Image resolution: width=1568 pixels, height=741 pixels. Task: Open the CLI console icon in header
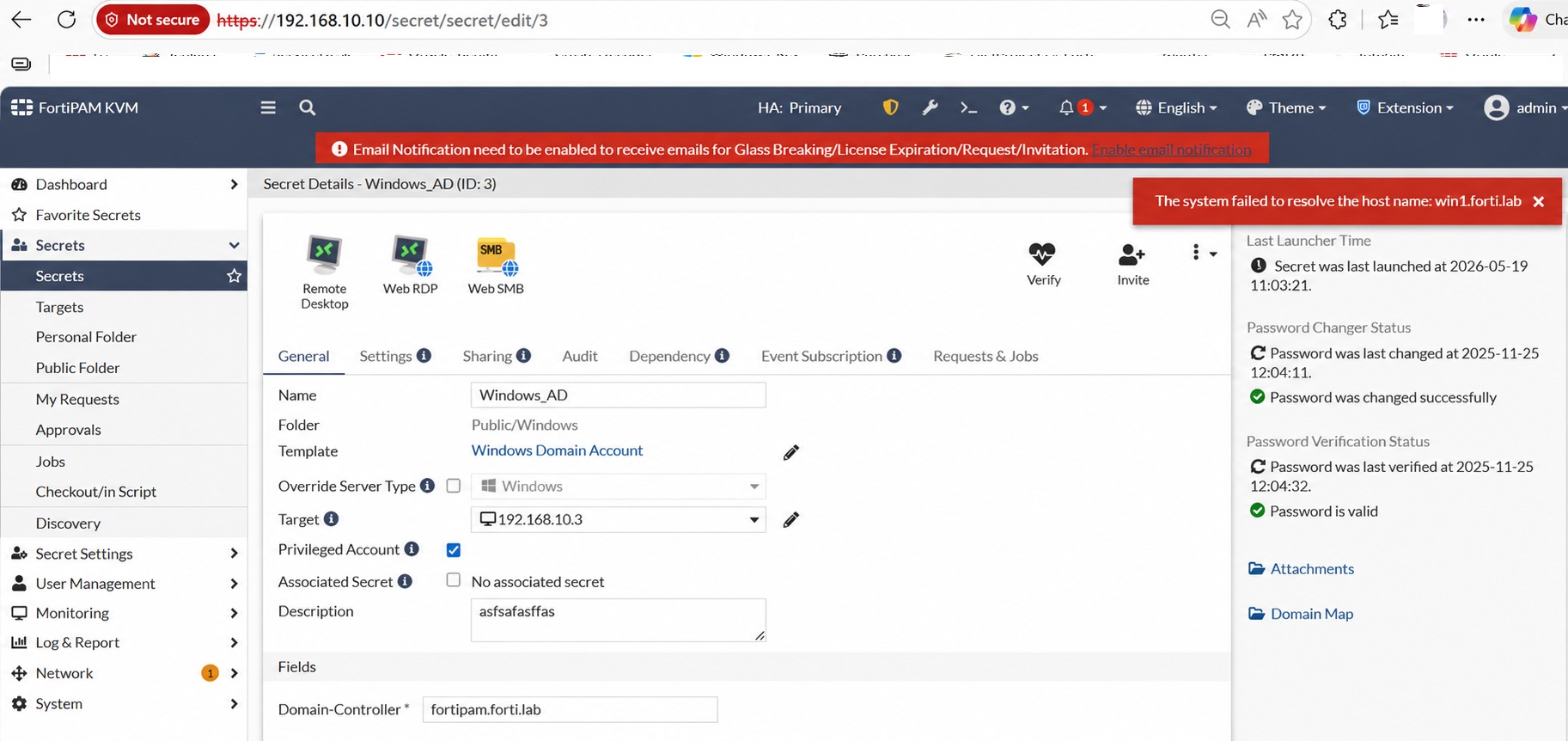coord(968,107)
